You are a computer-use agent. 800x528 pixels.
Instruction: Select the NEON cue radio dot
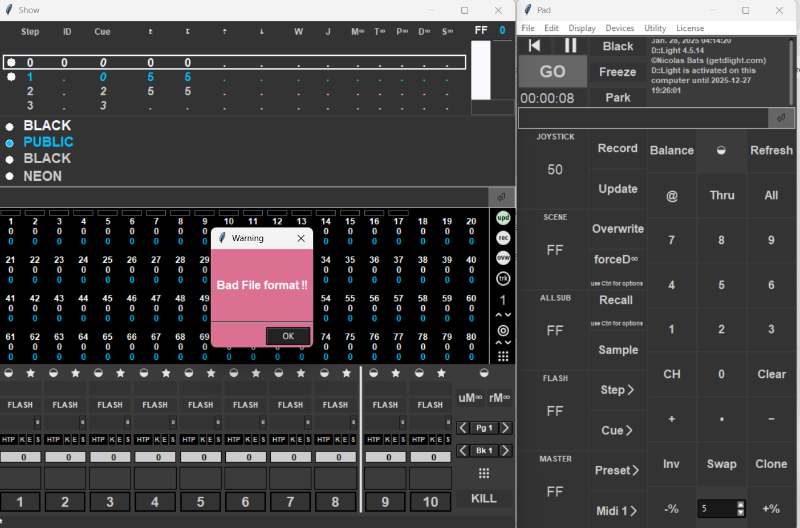click(9, 176)
